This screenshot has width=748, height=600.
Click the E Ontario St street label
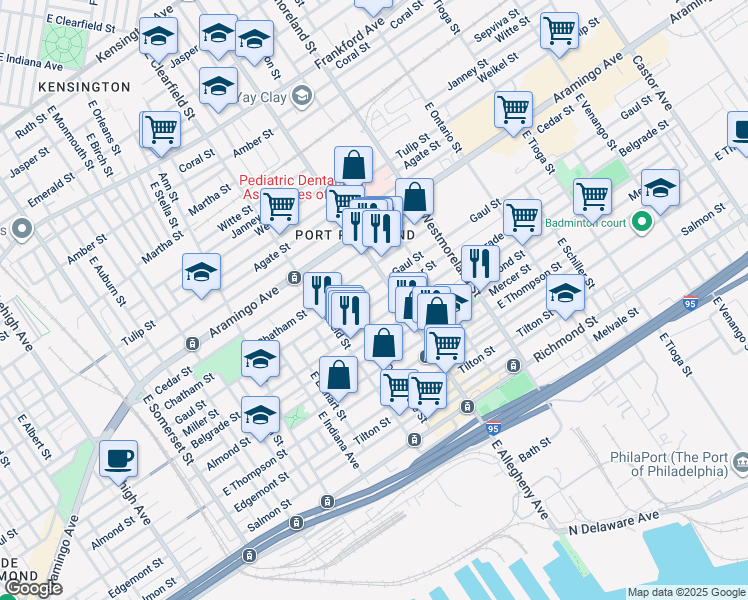click(443, 127)
